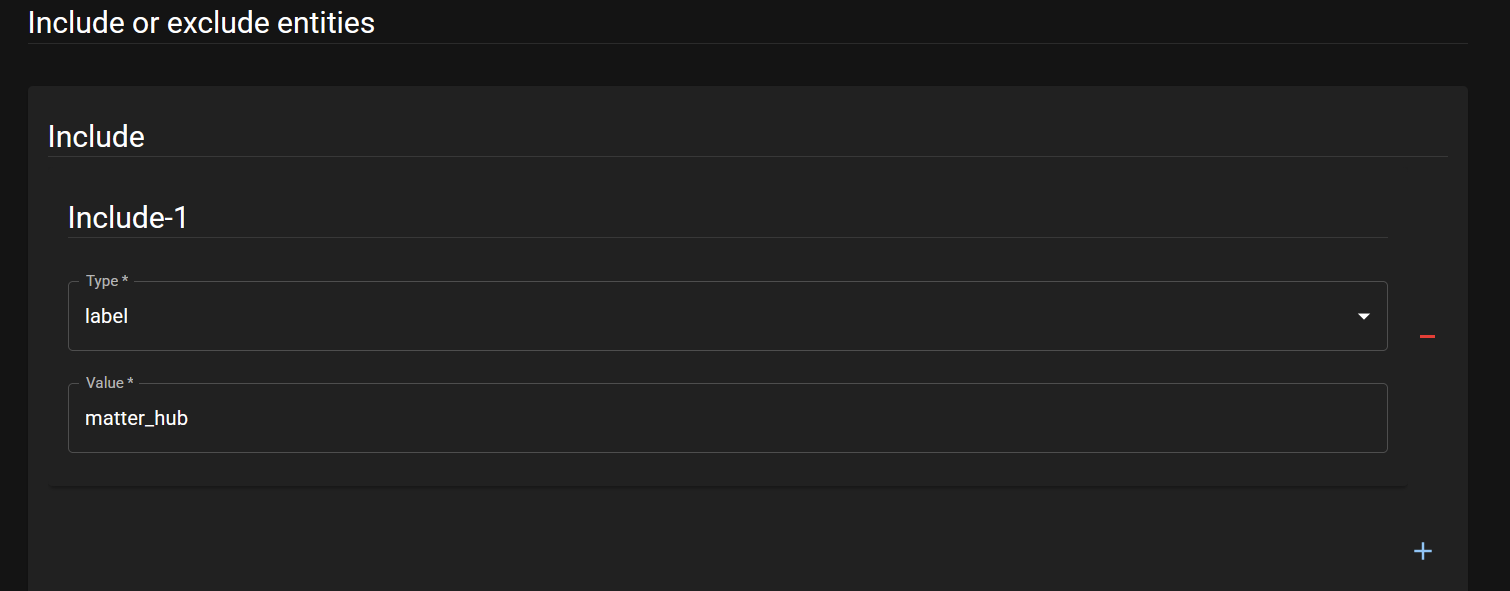Screen dimensions: 1510x591
Task: Click the "Type *" field label
Action: [102, 281]
